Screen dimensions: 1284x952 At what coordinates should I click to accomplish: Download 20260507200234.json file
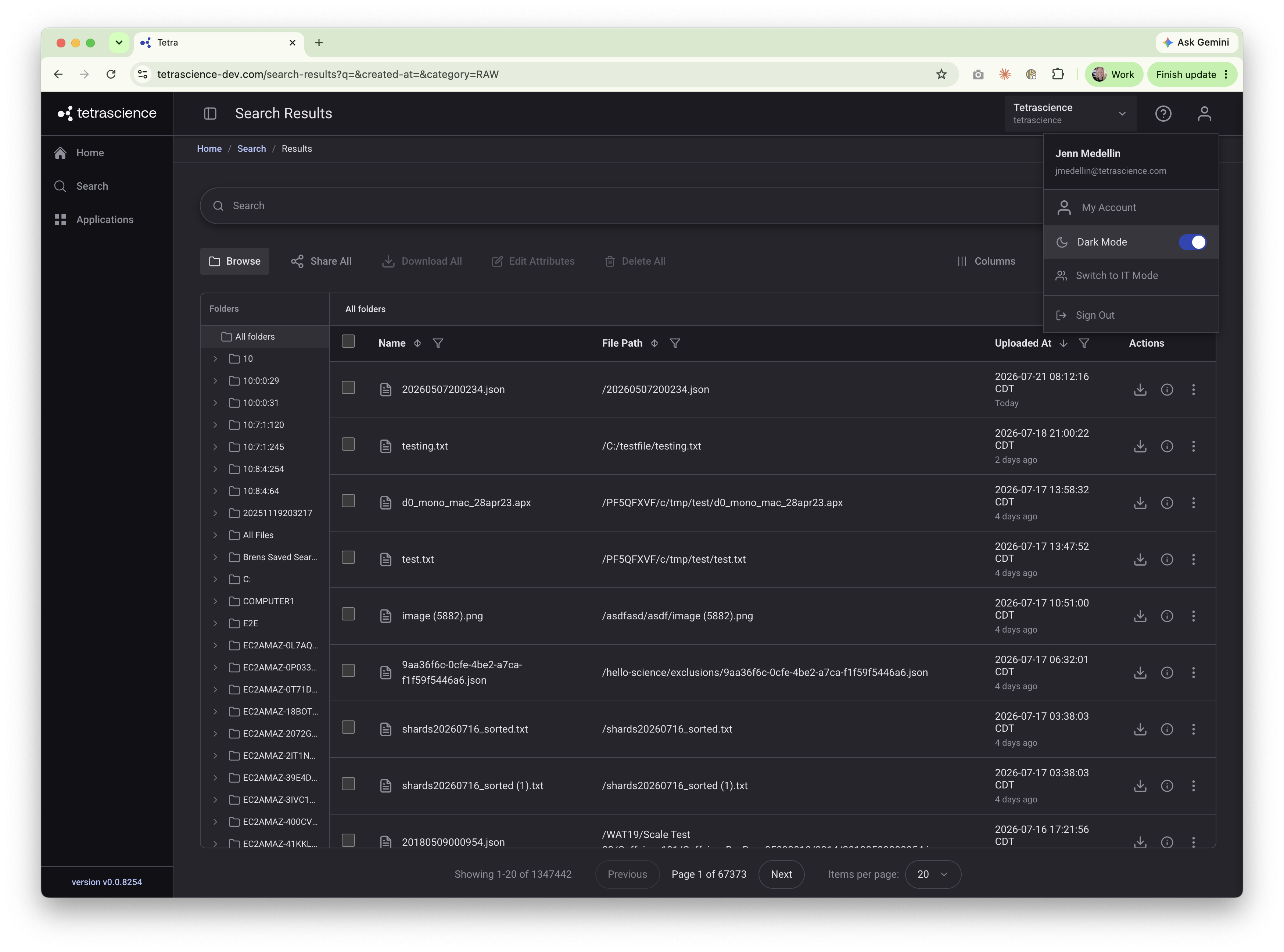pyautogui.click(x=1140, y=390)
